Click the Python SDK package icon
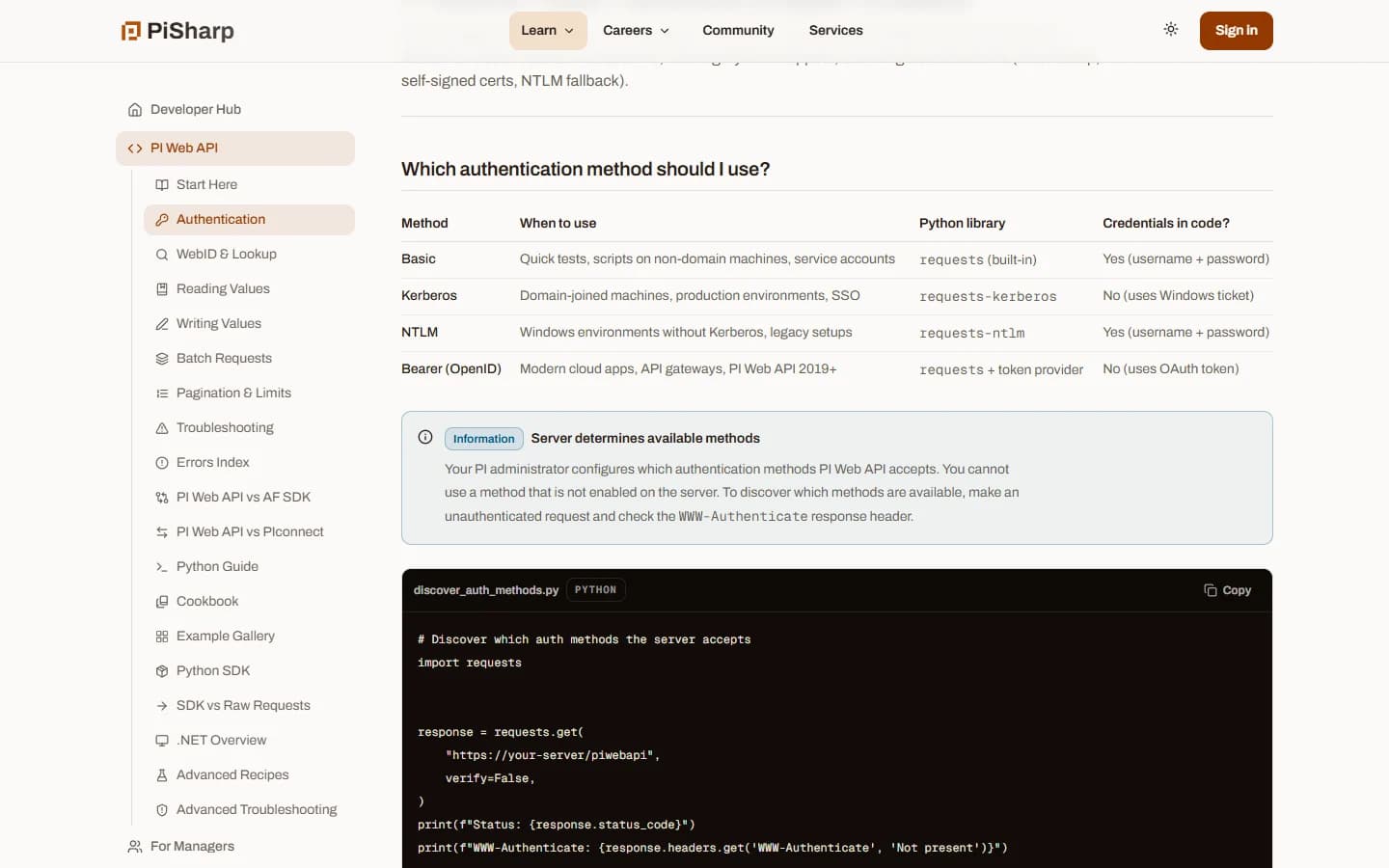This screenshot has width=1389, height=868. point(162,671)
